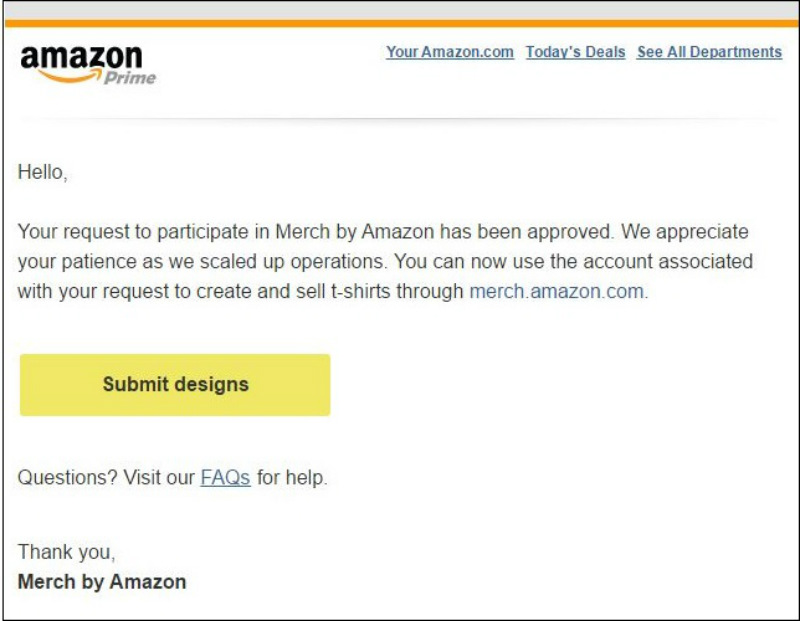
Task: Click the words for help after FAQs
Action: coord(292,477)
